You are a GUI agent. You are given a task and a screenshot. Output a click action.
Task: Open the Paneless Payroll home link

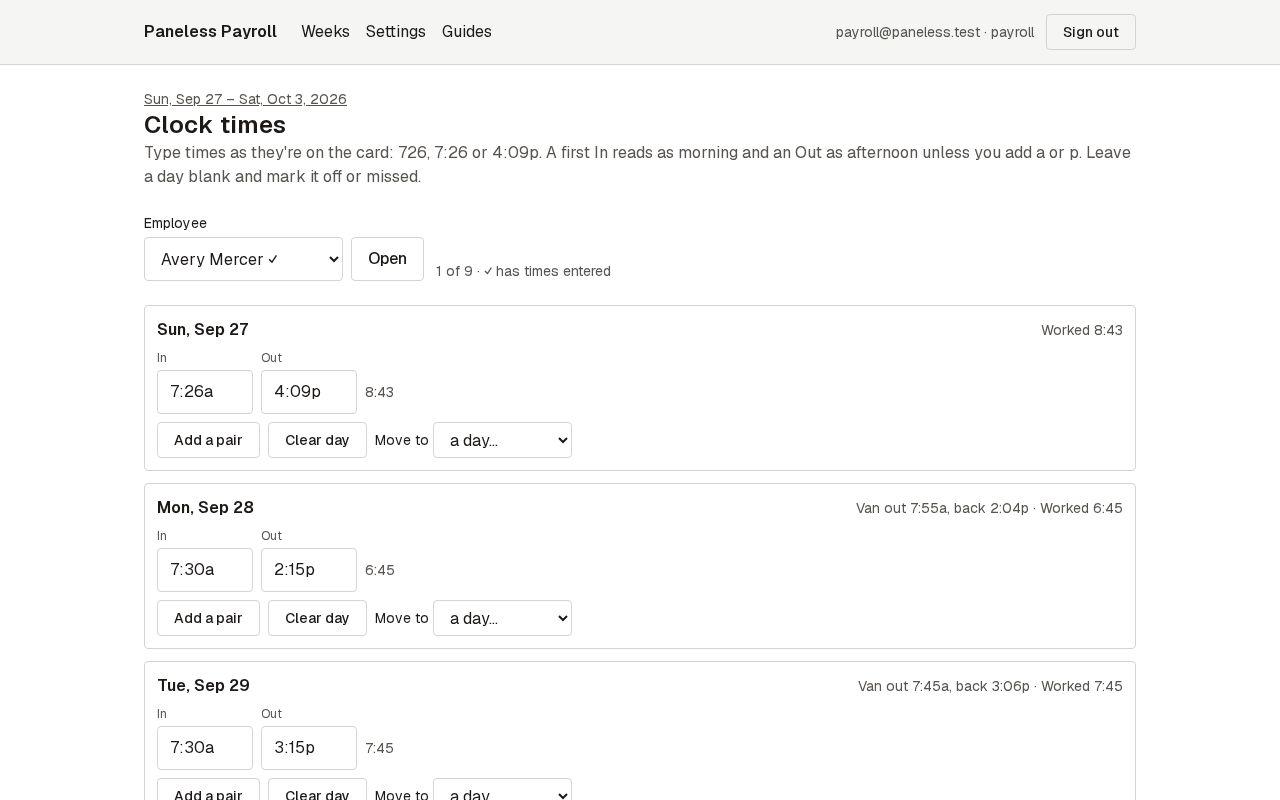coord(210,32)
